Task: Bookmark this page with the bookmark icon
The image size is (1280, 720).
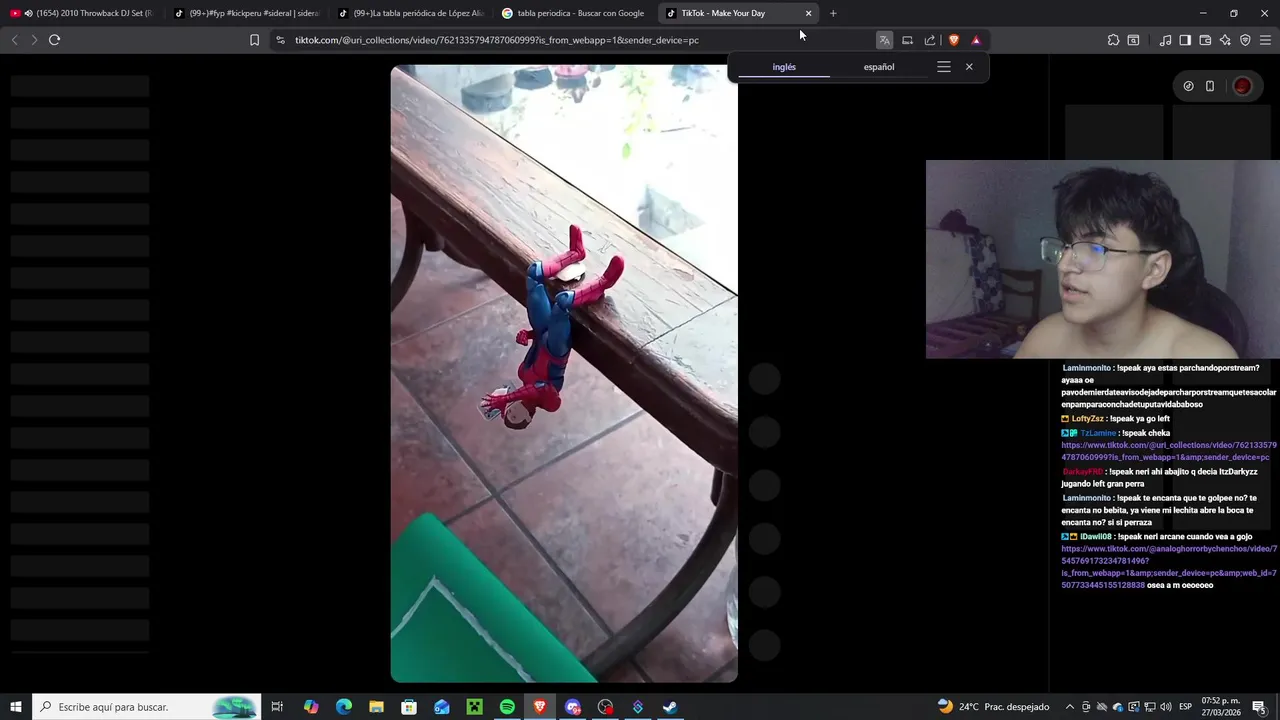Action: coord(254,40)
